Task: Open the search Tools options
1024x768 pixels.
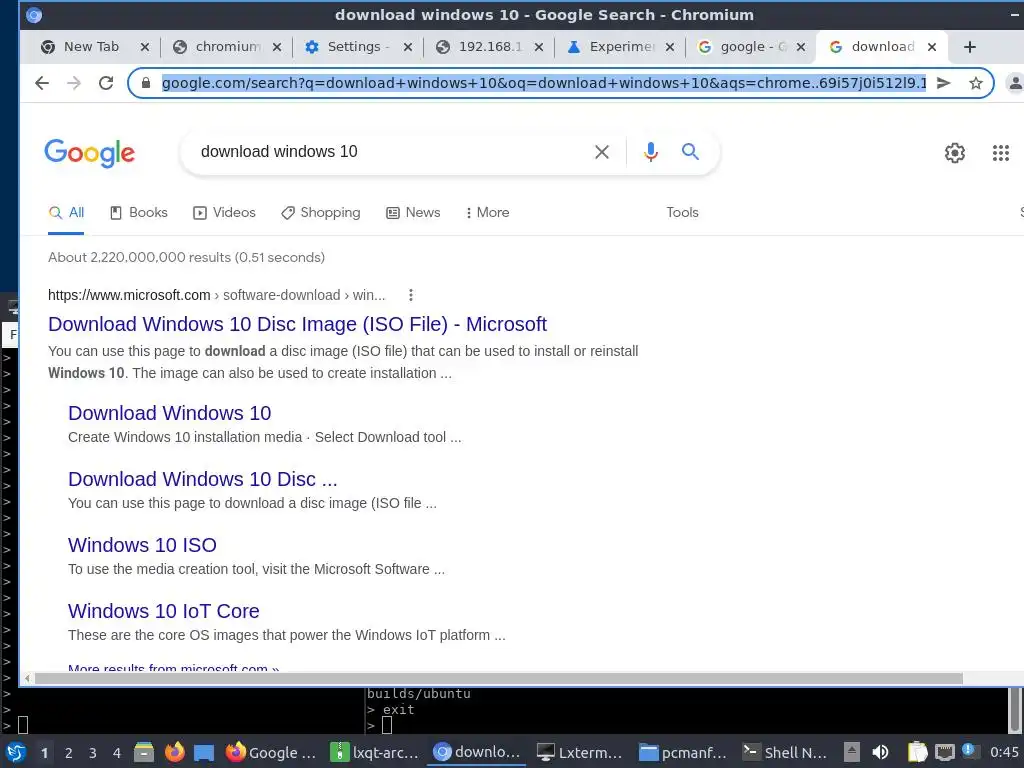Action: (x=682, y=213)
